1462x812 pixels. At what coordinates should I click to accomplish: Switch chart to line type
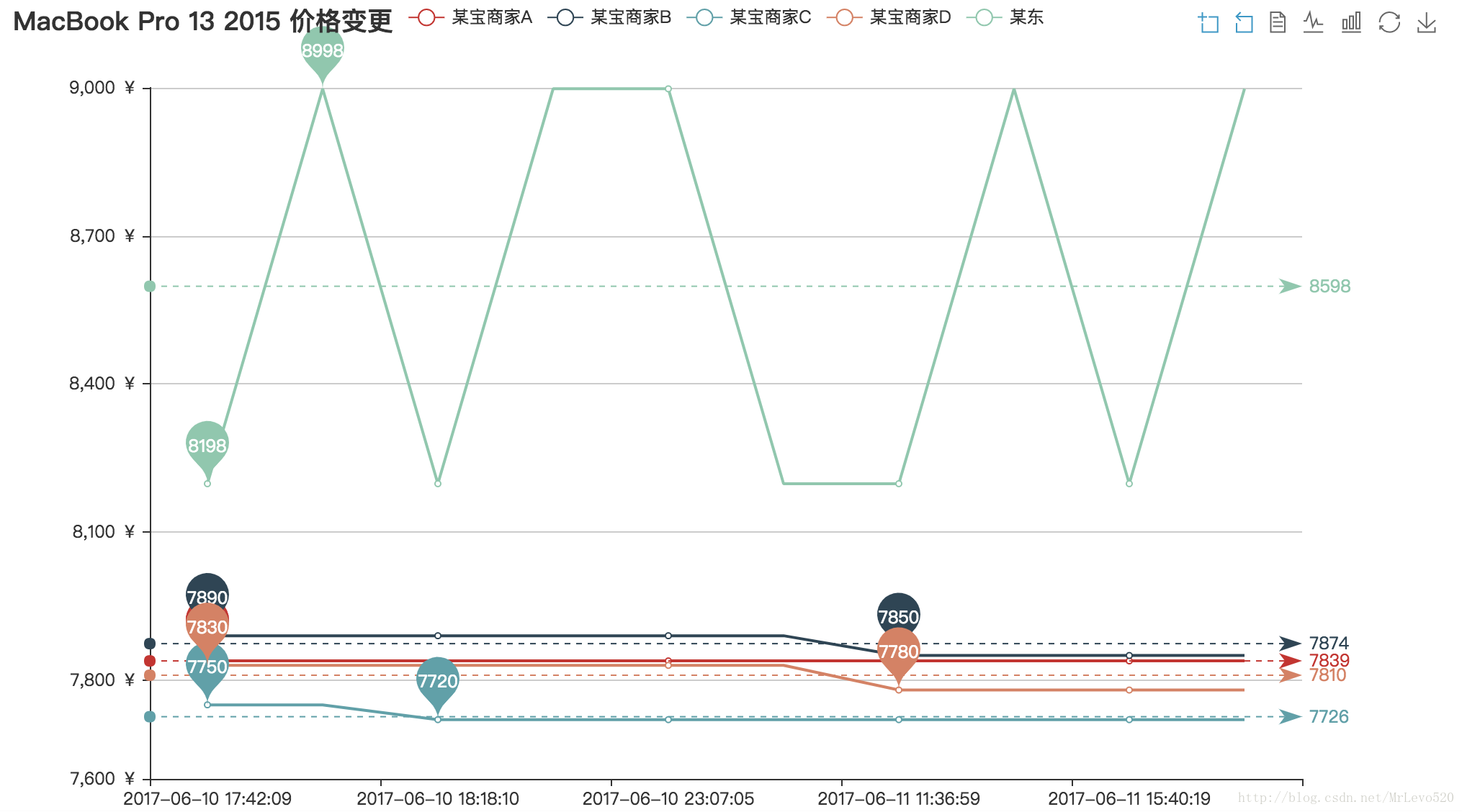click(x=1314, y=23)
